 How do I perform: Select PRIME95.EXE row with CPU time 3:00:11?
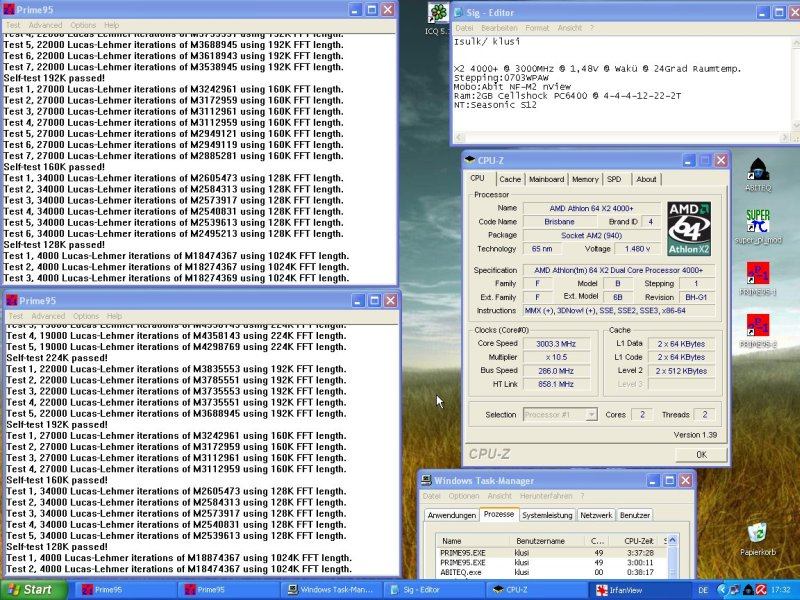[552, 562]
